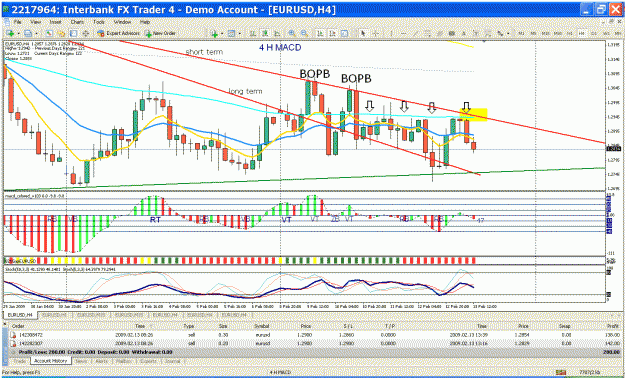Switch timeframe to M1
Image resolution: width=625 pixels, height=378 pixels.
coord(521,33)
